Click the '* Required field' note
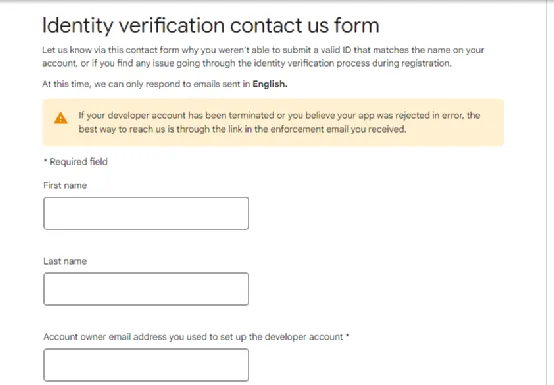This screenshot has height=385, width=554. coord(76,162)
